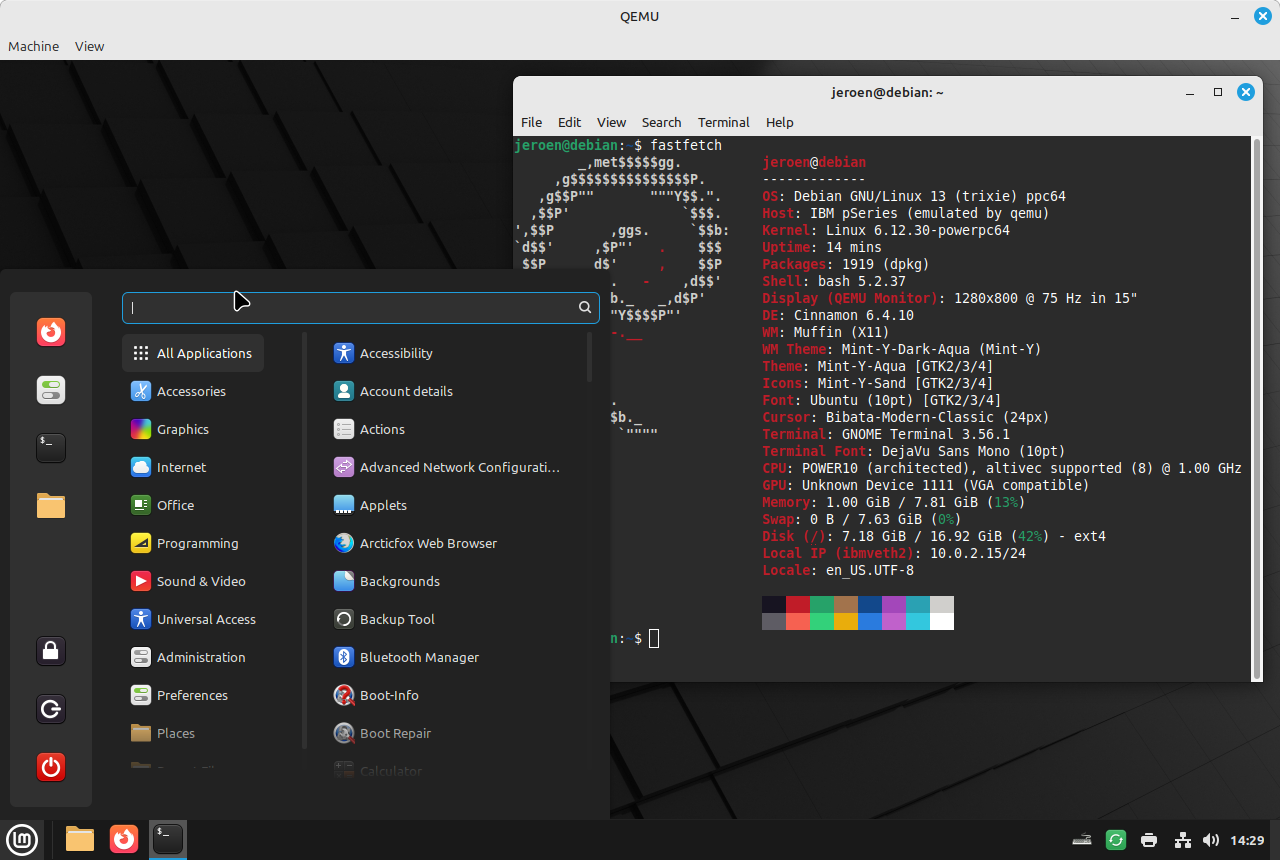
Task: Click the Logout icon in menu sidebar
Action: point(51,709)
